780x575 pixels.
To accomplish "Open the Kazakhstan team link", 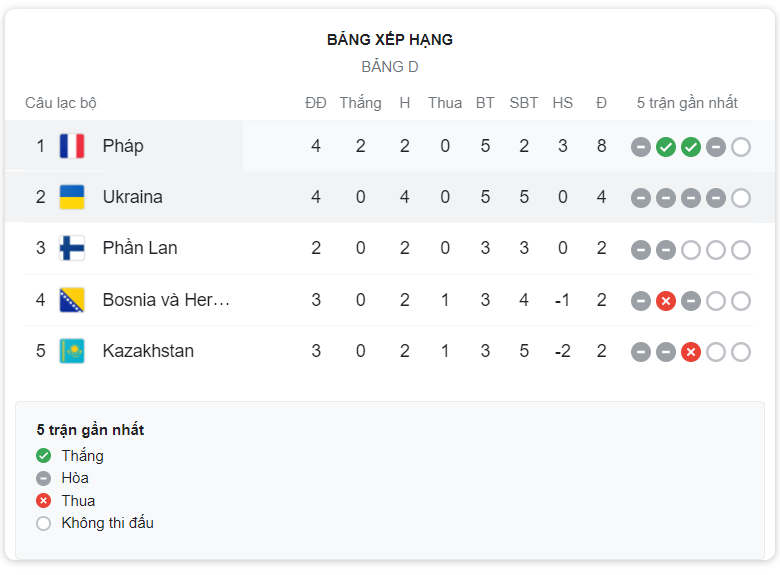I will click(x=148, y=351).
